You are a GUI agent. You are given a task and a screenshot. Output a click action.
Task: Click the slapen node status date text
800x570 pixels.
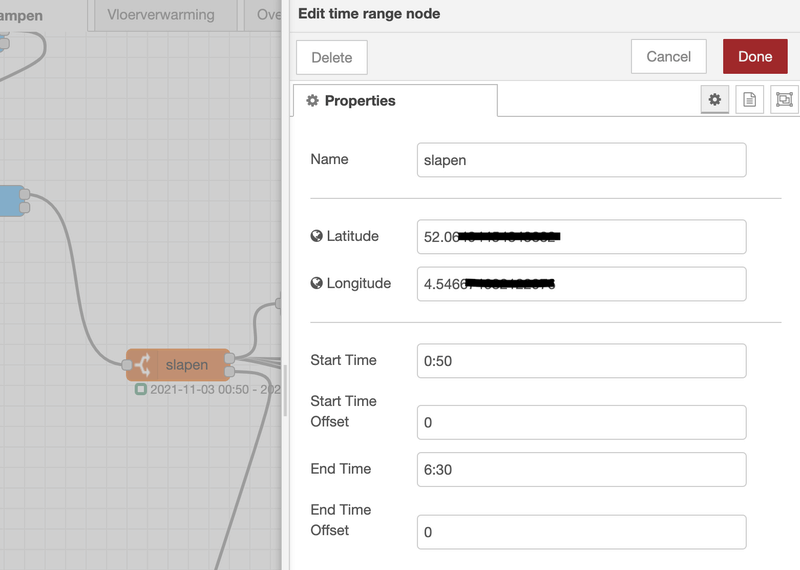tap(215, 389)
